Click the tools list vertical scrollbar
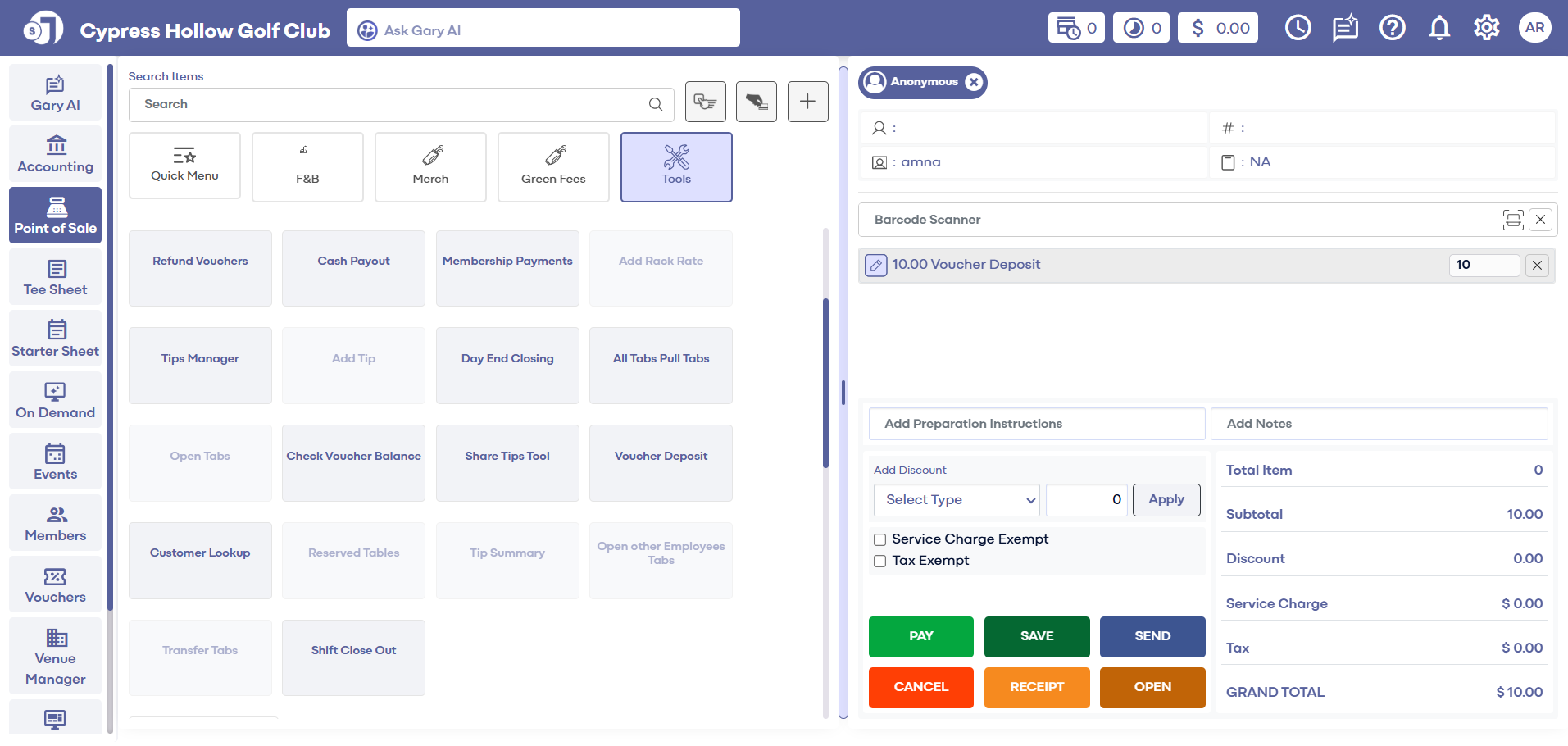The width and height of the screenshot is (1568, 746). click(825, 384)
